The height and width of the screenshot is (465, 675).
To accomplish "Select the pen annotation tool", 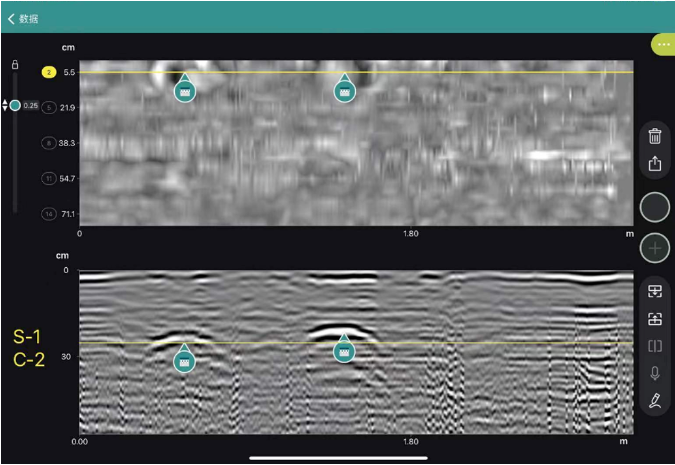I will click(655, 401).
